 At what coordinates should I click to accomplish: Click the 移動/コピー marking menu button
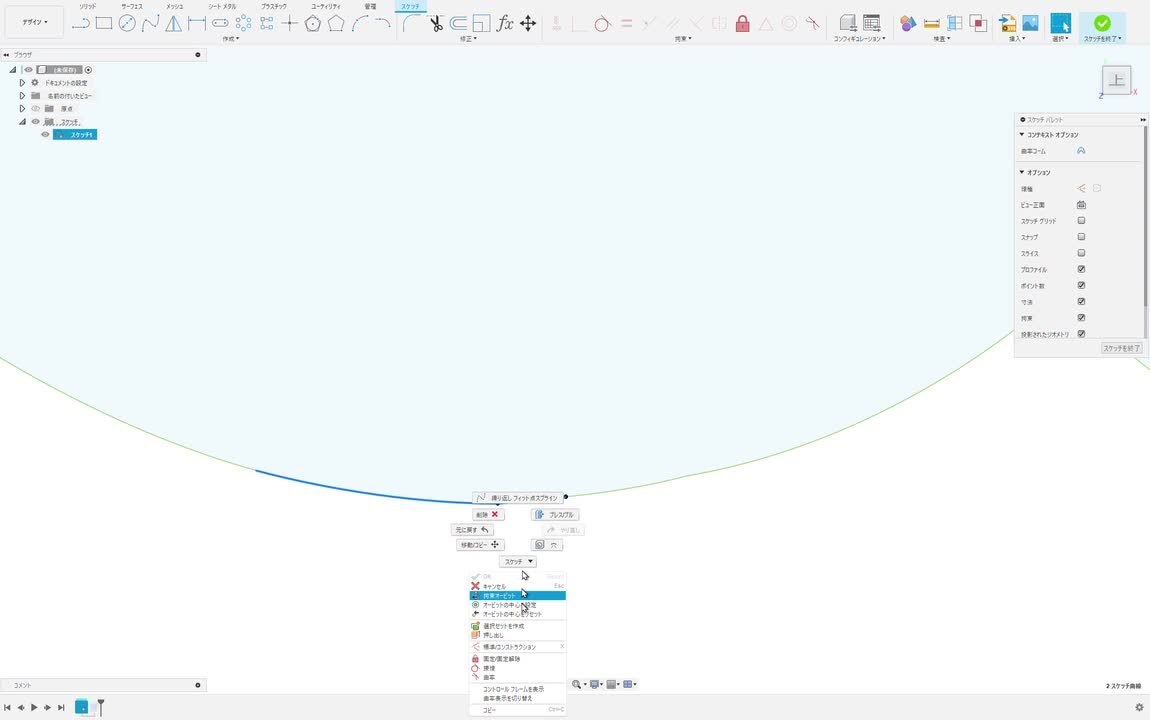coord(480,545)
